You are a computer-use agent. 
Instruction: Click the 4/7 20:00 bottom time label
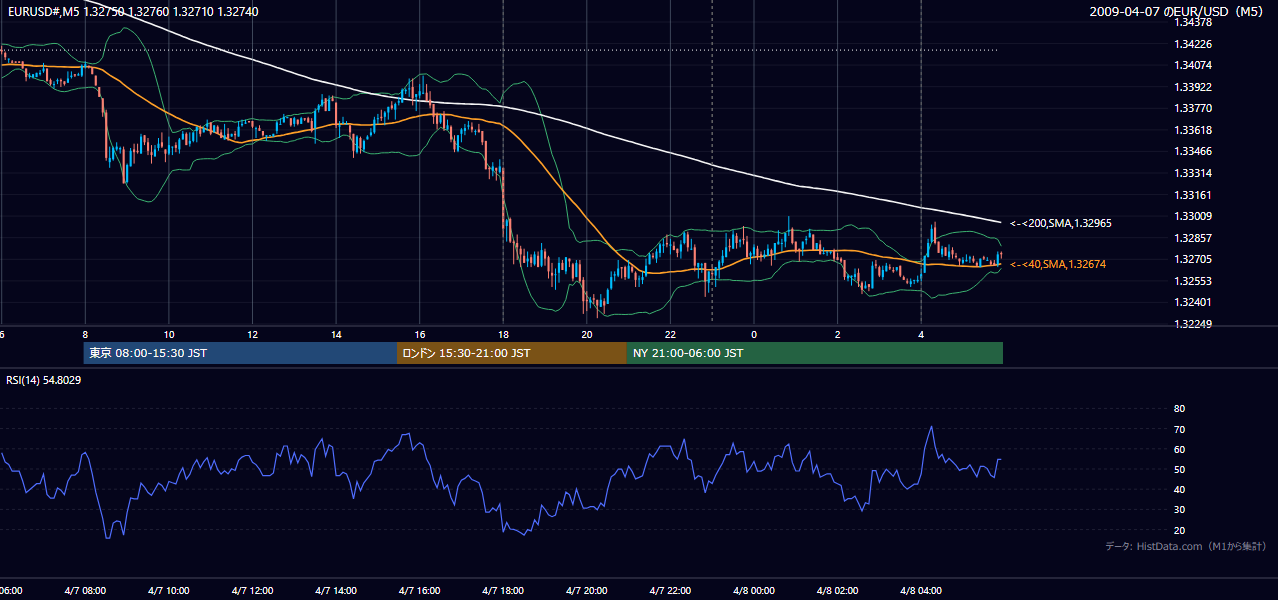[x=587, y=591]
